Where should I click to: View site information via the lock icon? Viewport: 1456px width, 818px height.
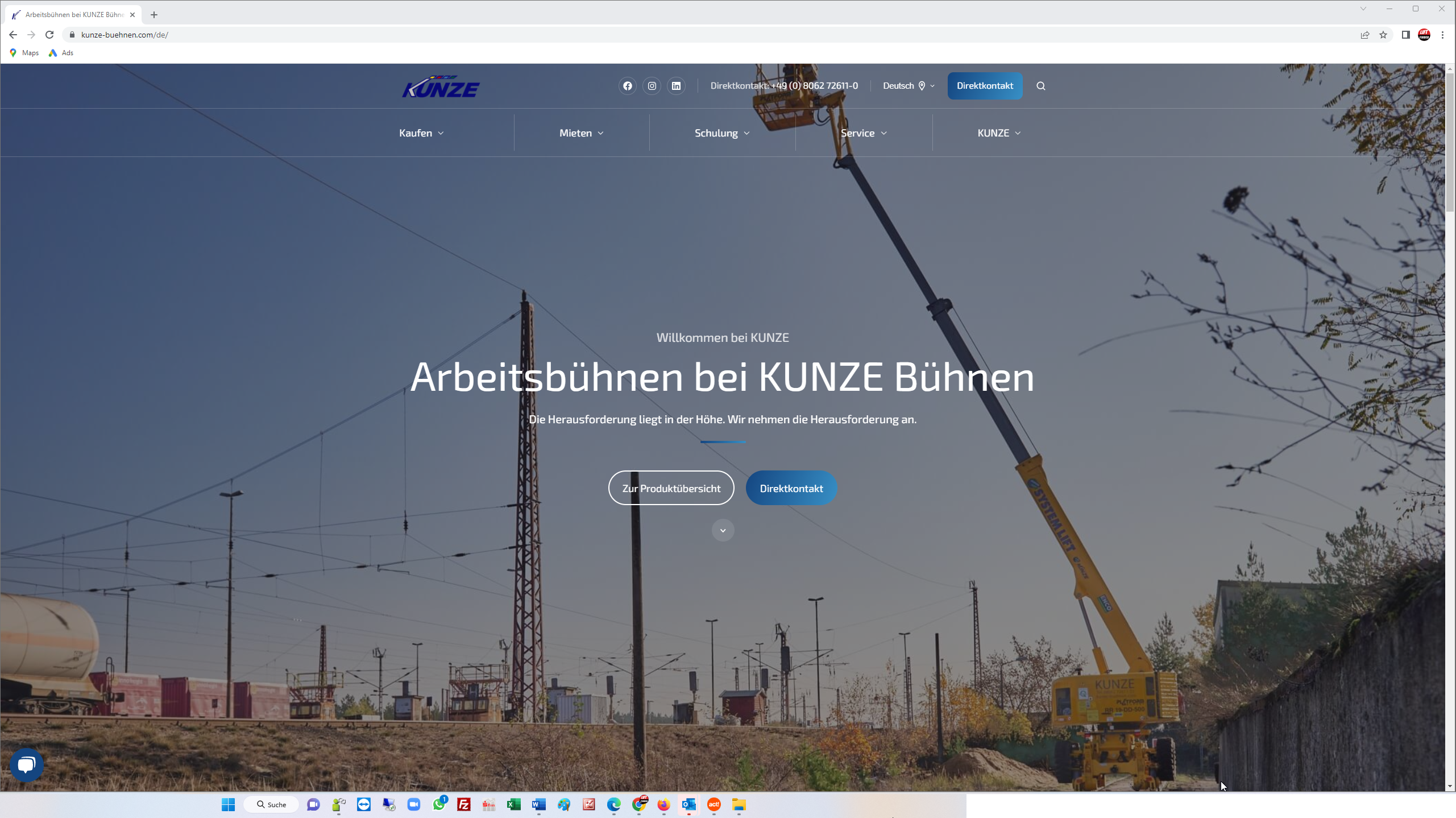coord(72,35)
